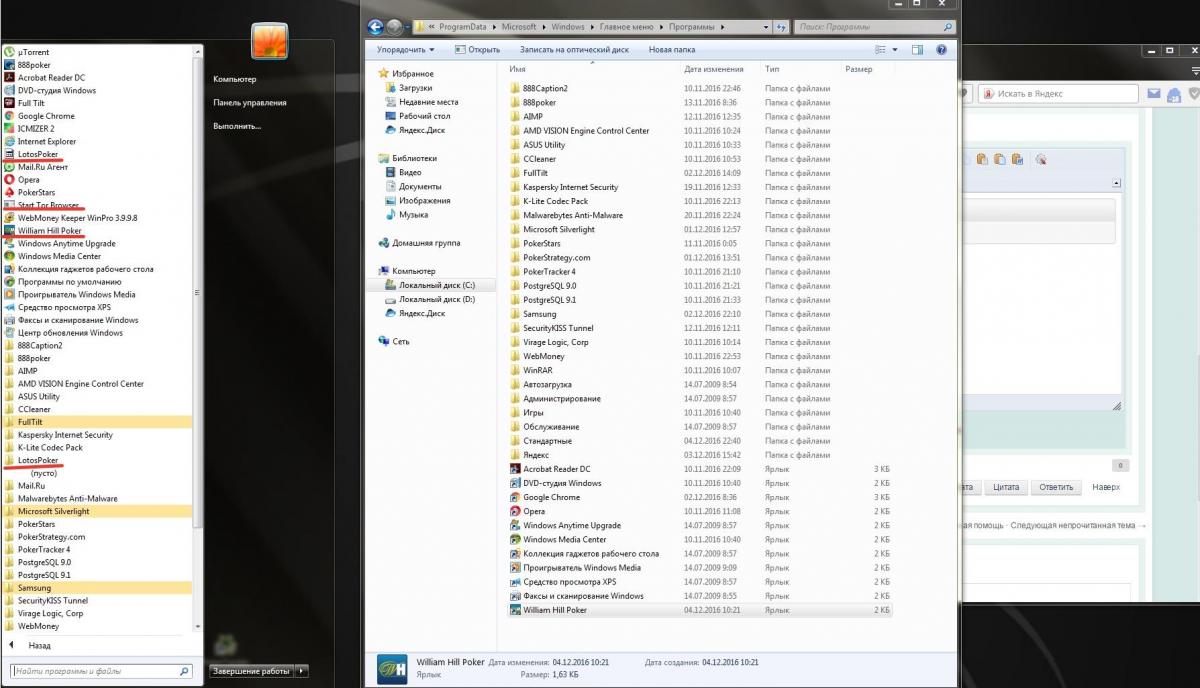The width and height of the screenshot is (1200, 688).
Task: Open PokerStars shortcut in Start menu
Action: 36,192
